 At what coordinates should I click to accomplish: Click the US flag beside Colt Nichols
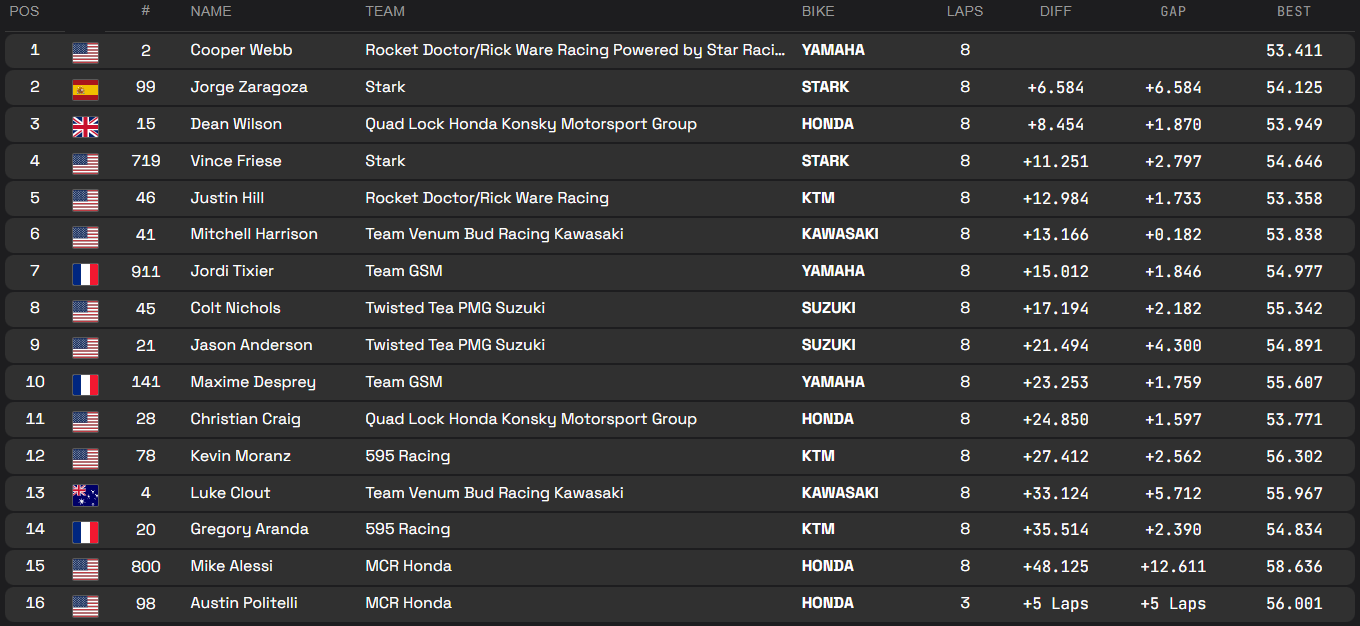tap(85, 310)
